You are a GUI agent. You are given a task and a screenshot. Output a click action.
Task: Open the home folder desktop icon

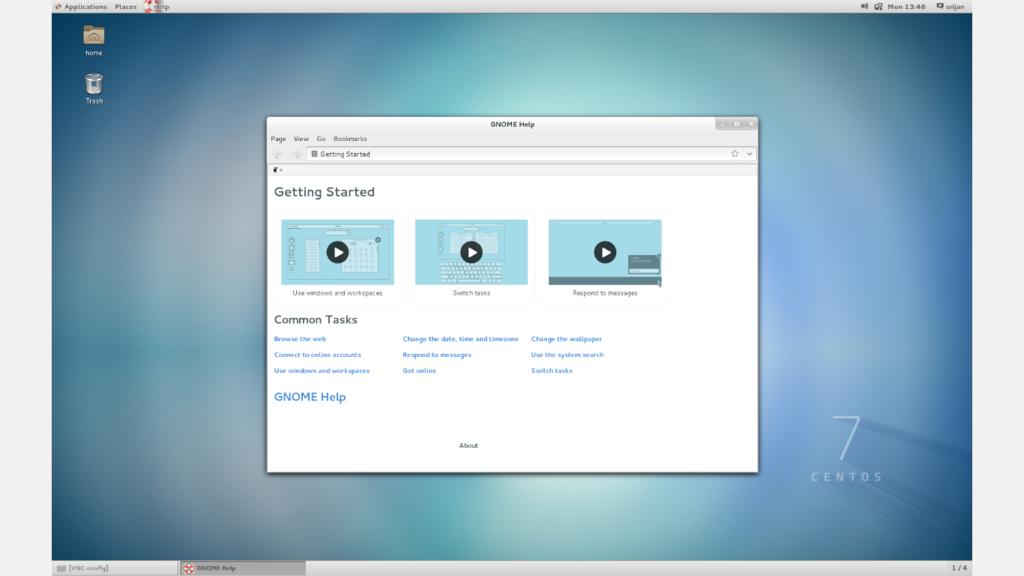tap(94, 38)
